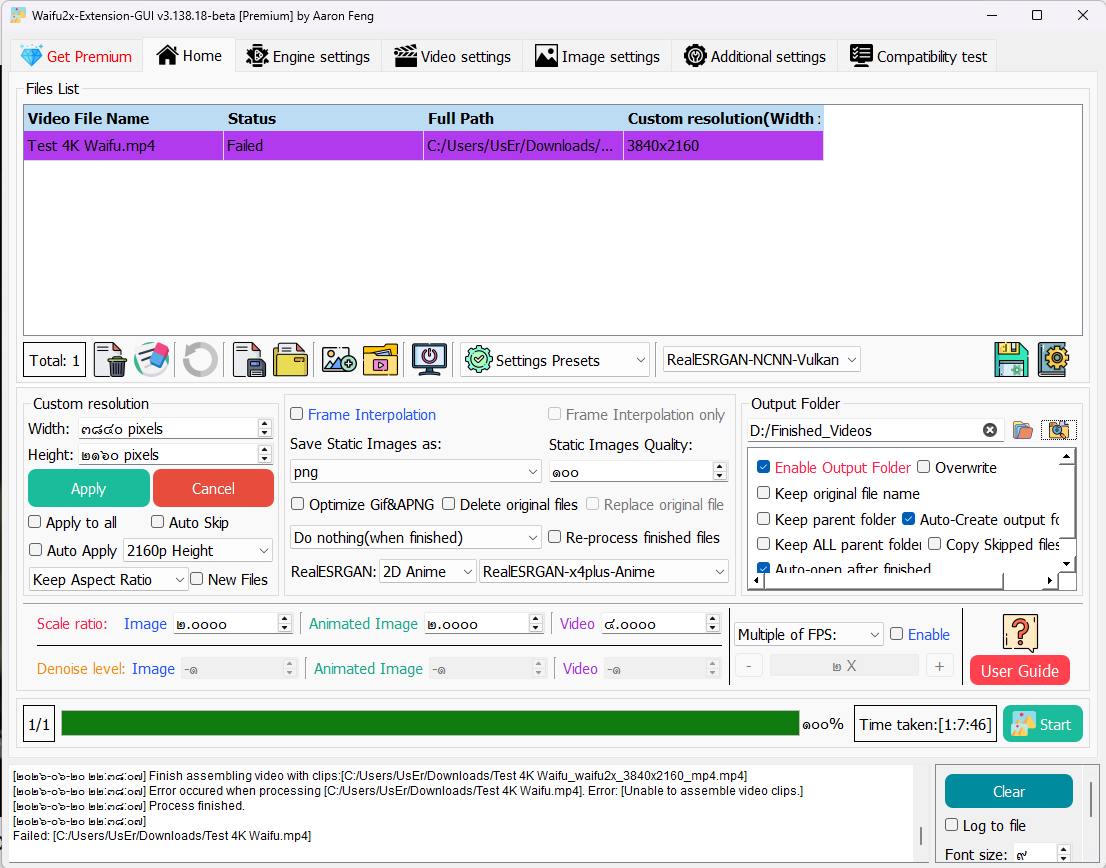Click the Font size stepper arrows
This screenshot has height=868, width=1106.
1064,854
